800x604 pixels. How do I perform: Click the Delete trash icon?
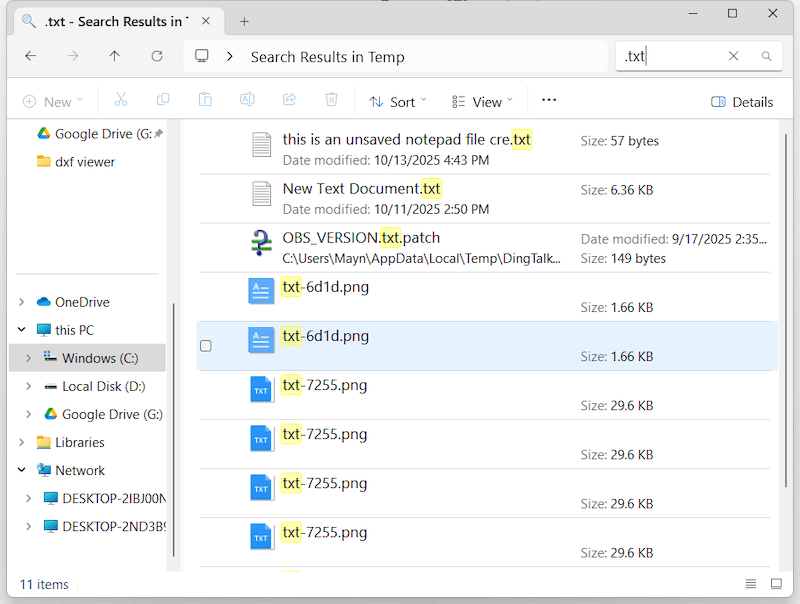tap(331, 101)
